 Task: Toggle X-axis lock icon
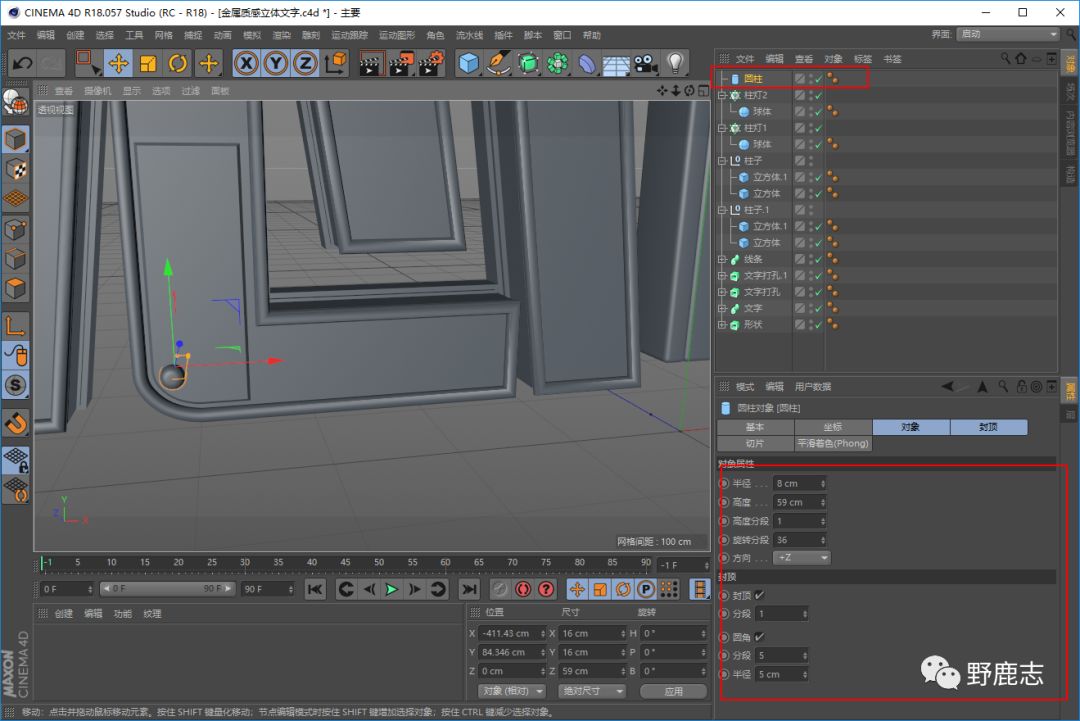pos(246,64)
